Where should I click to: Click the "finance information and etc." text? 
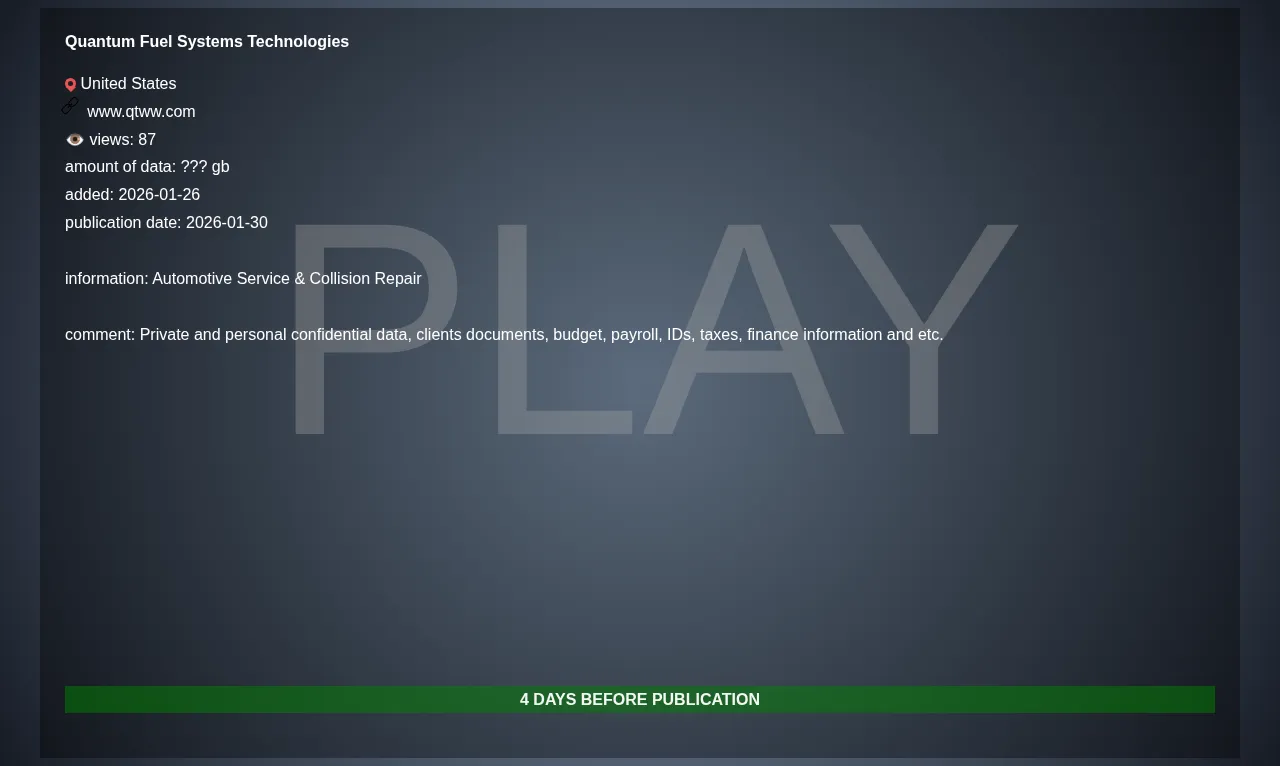pos(845,335)
